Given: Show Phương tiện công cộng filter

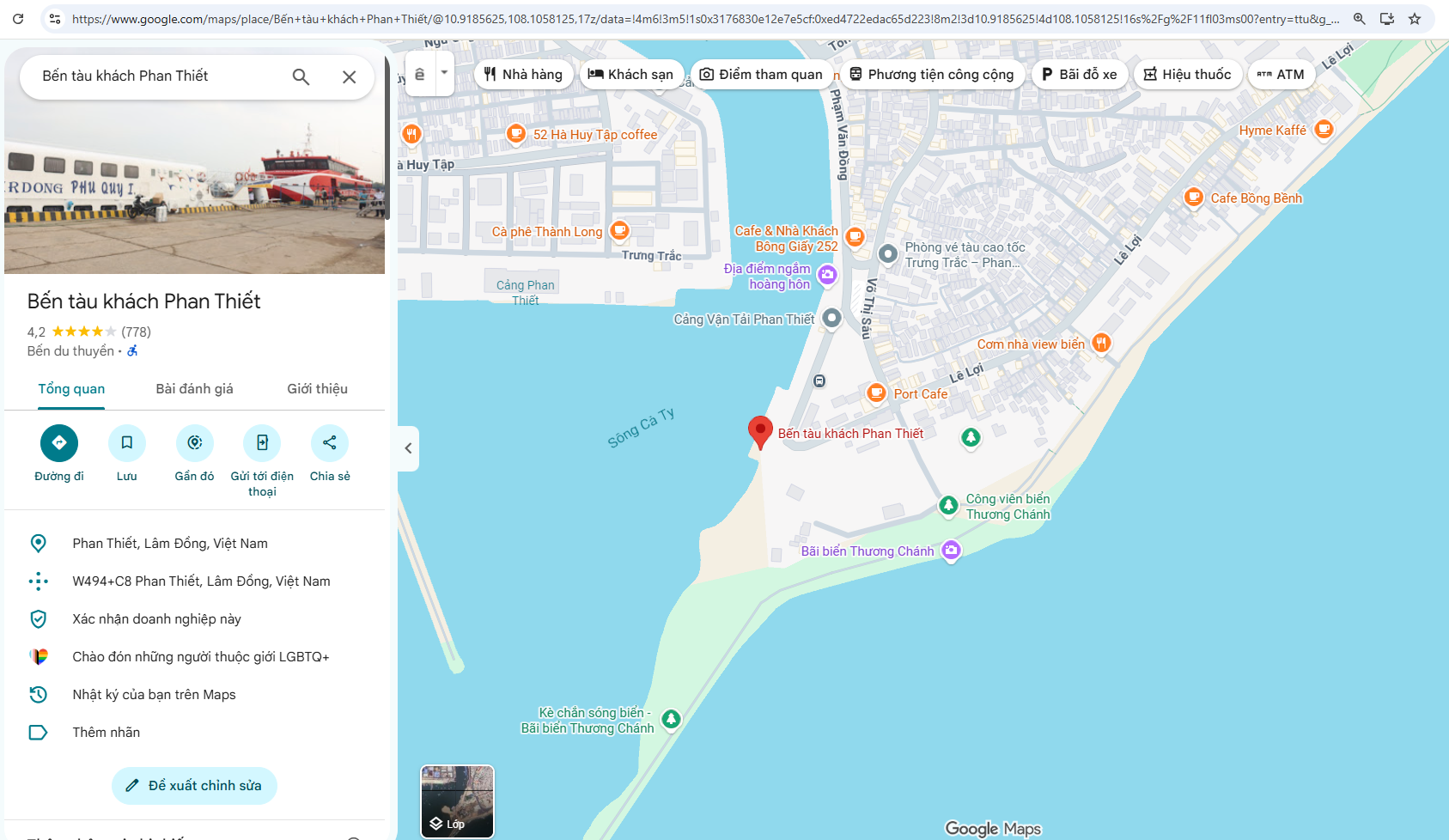Looking at the screenshot, I should pos(932,75).
